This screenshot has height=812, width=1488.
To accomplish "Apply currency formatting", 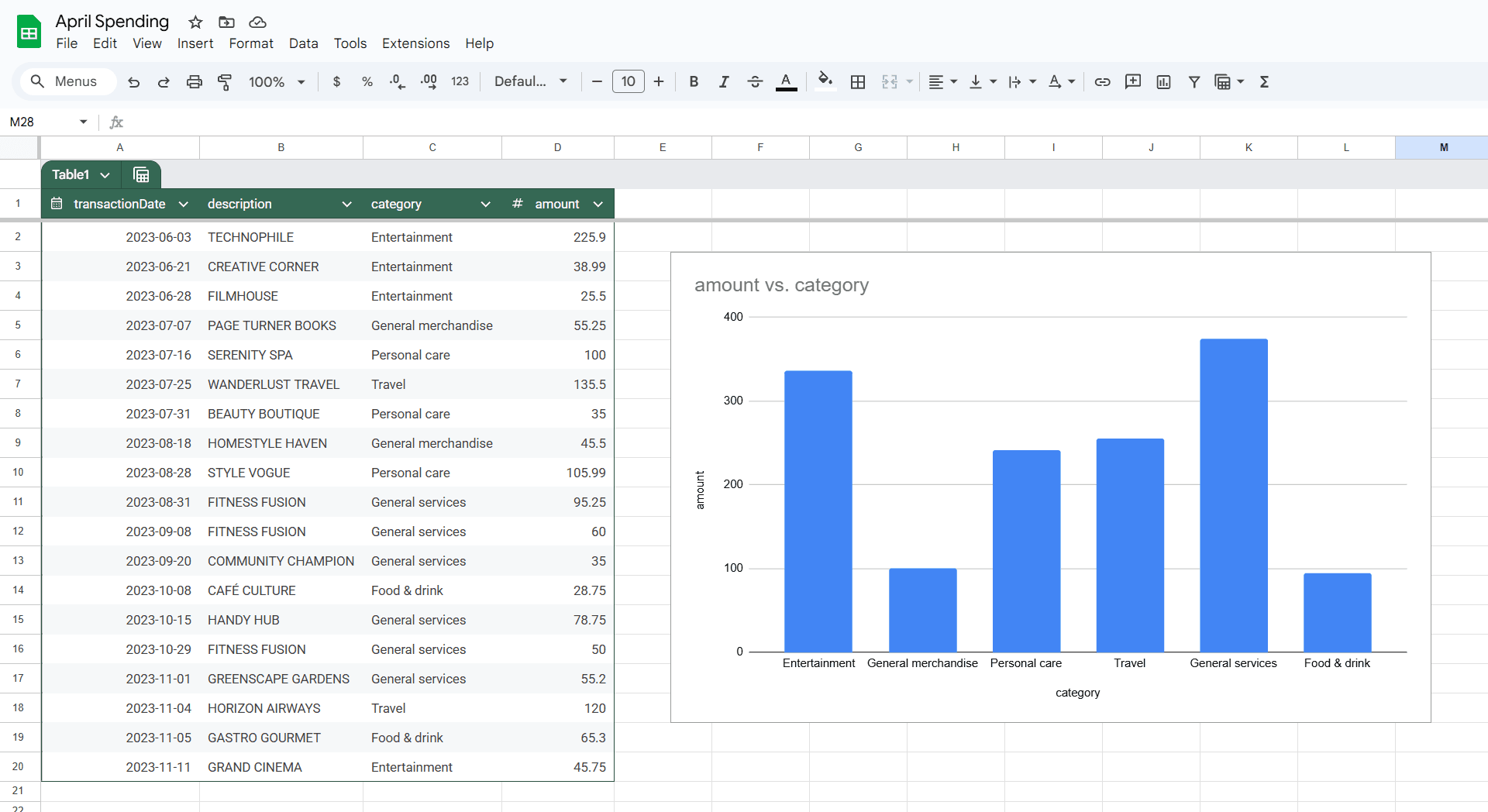I will 336,81.
